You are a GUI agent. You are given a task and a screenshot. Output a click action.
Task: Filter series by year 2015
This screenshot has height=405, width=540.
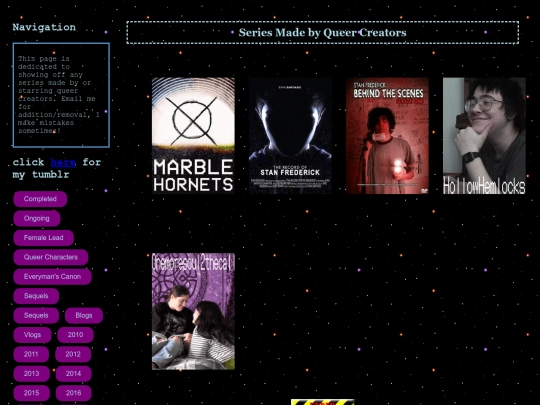coord(32,393)
